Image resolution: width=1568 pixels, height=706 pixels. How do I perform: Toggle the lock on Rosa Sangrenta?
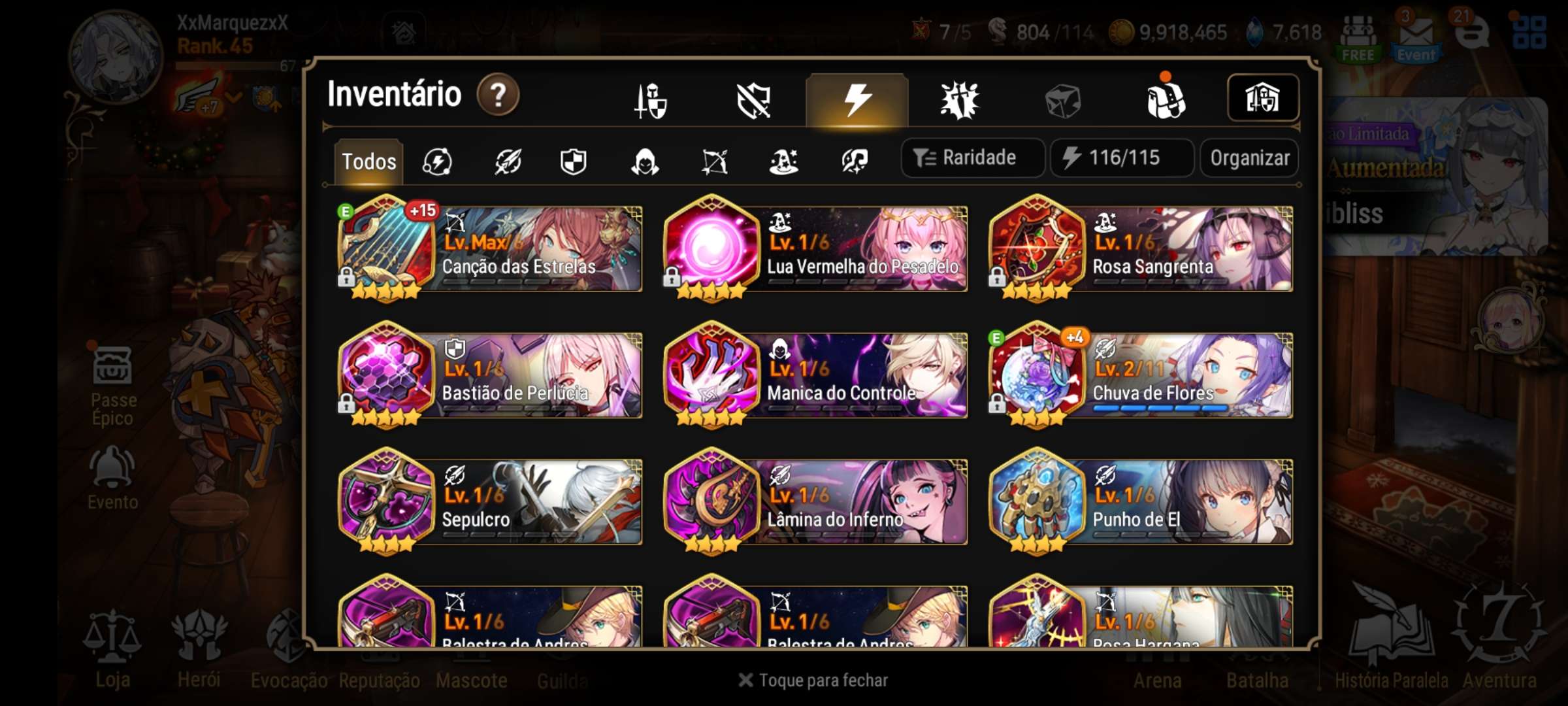click(996, 277)
